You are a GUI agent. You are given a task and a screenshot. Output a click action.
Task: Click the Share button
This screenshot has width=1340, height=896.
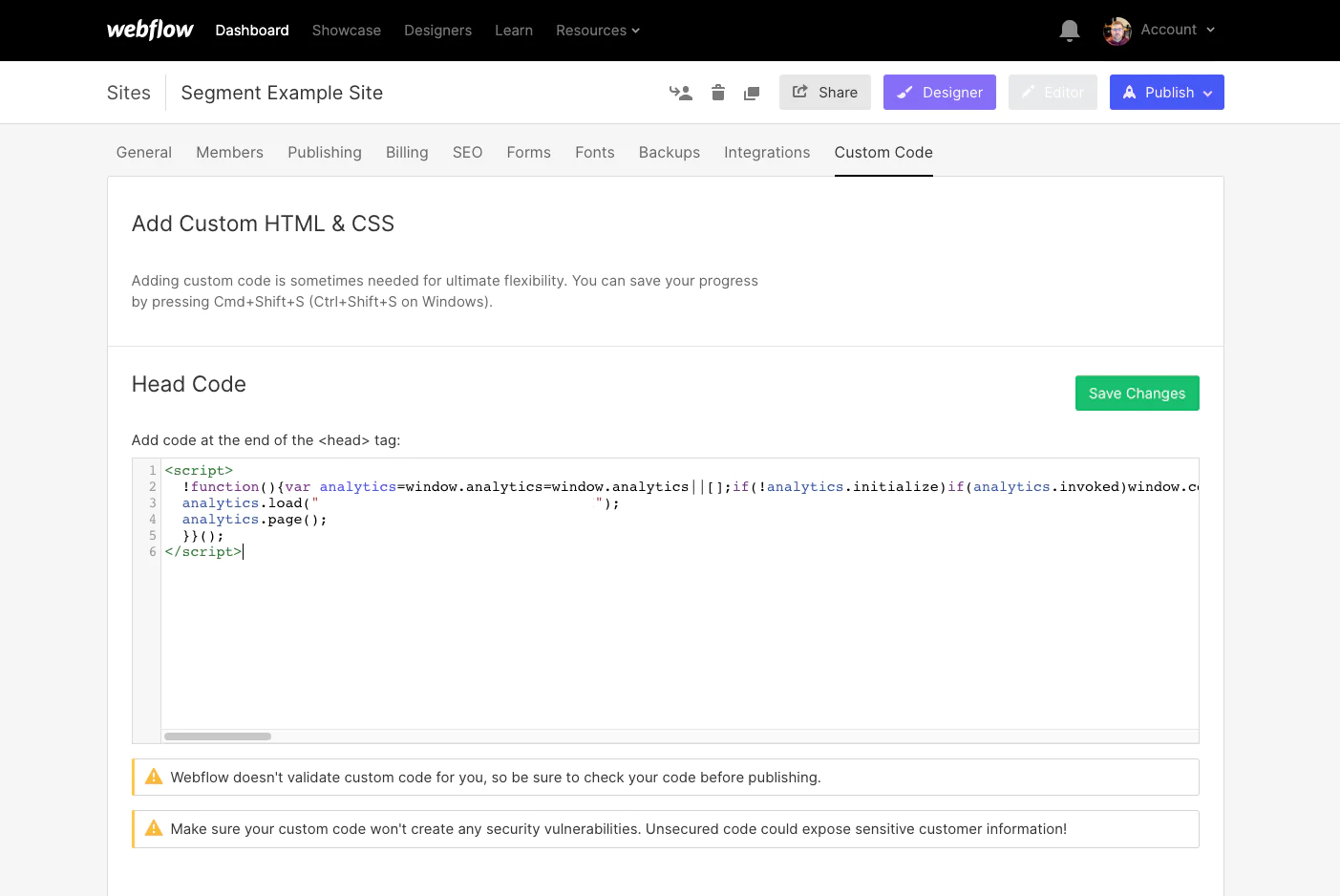click(824, 93)
